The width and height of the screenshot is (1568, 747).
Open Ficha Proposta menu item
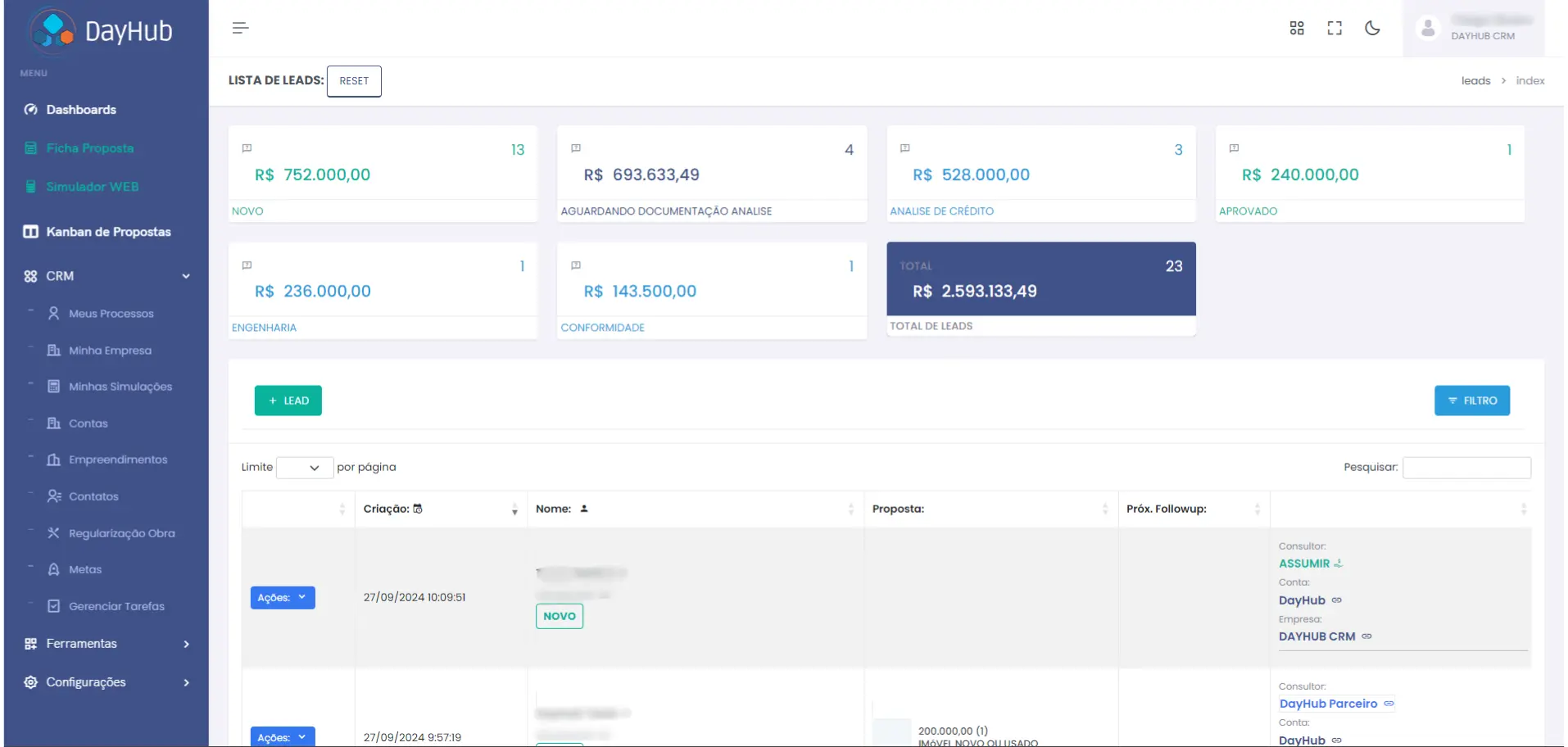(x=89, y=148)
